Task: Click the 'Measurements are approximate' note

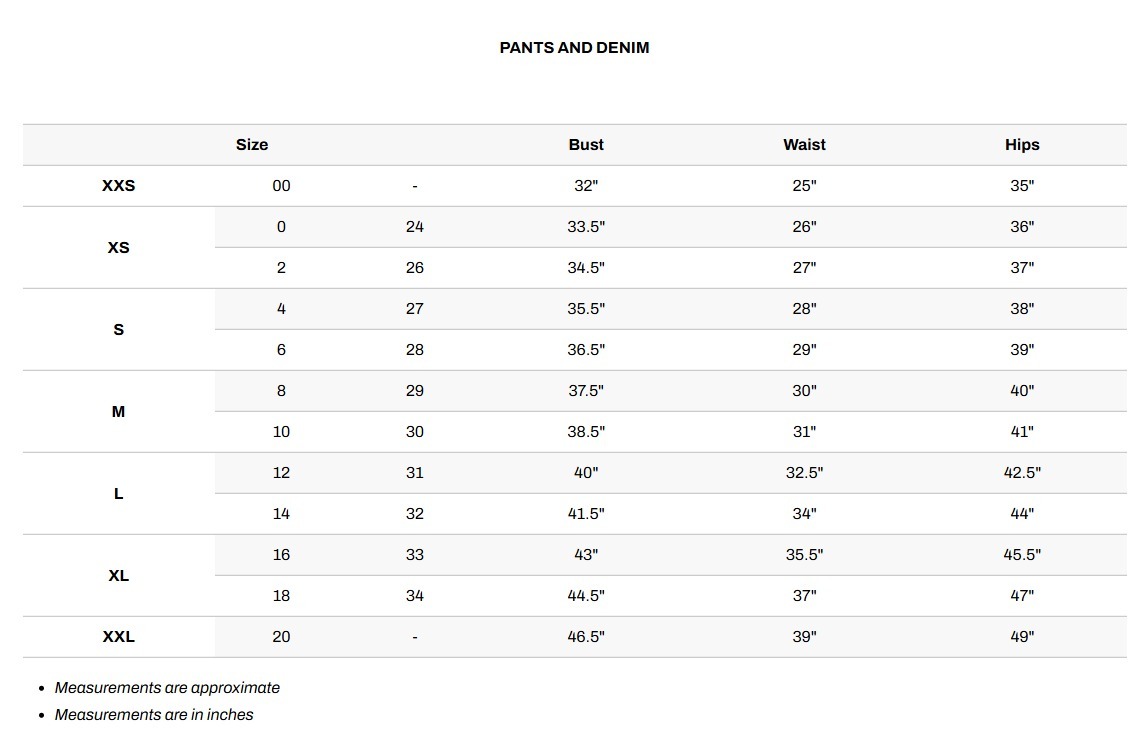Action: pos(167,688)
